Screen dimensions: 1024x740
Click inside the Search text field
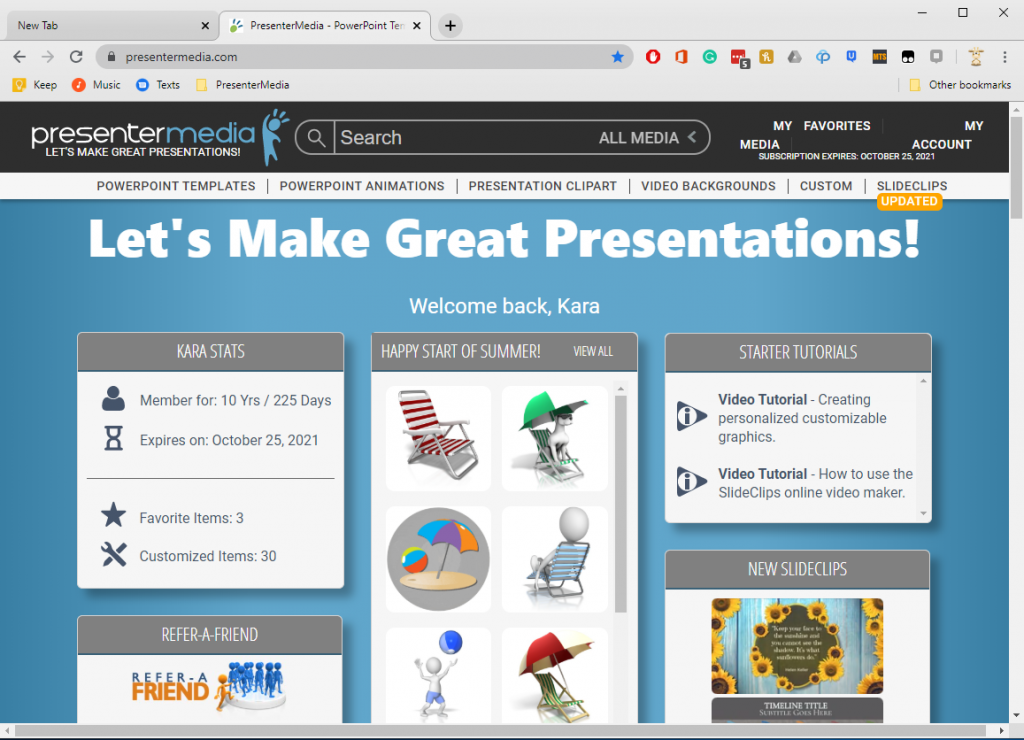click(460, 138)
